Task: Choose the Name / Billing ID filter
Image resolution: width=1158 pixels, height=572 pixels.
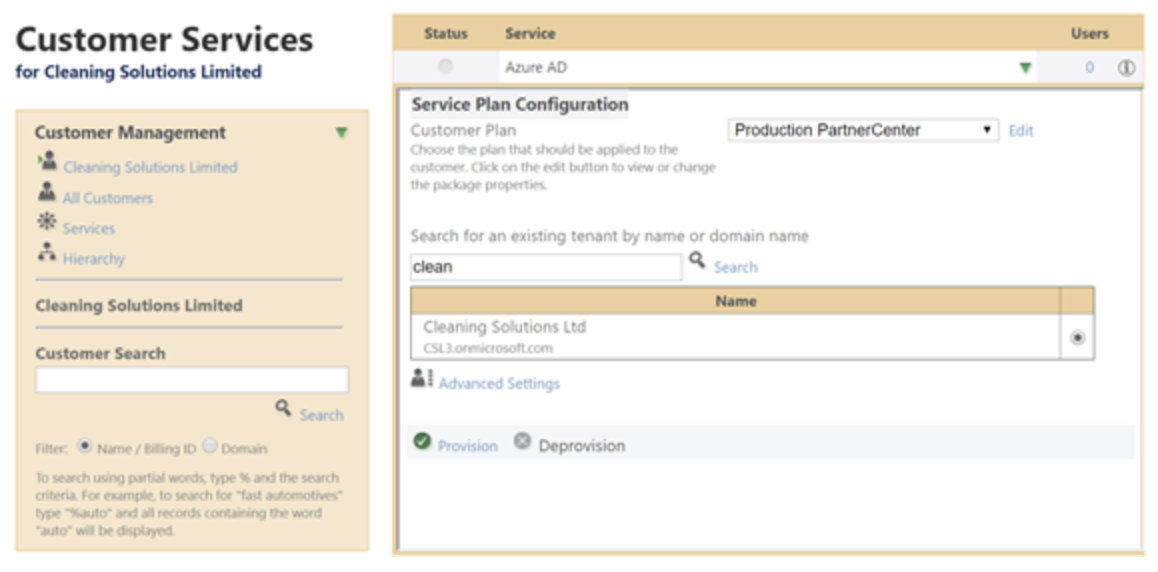Action: click(84, 446)
